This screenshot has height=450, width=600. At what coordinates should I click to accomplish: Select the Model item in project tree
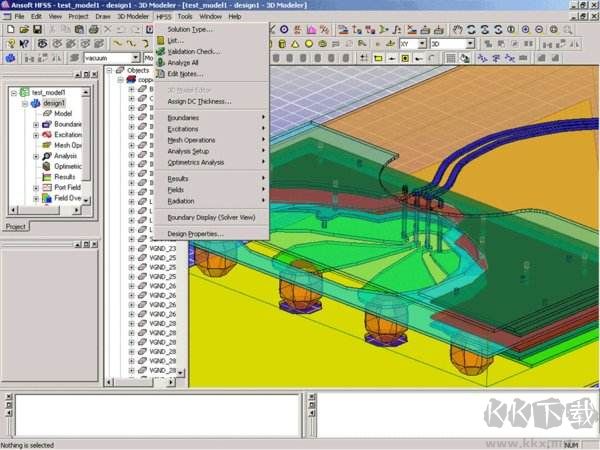tap(63, 114)
